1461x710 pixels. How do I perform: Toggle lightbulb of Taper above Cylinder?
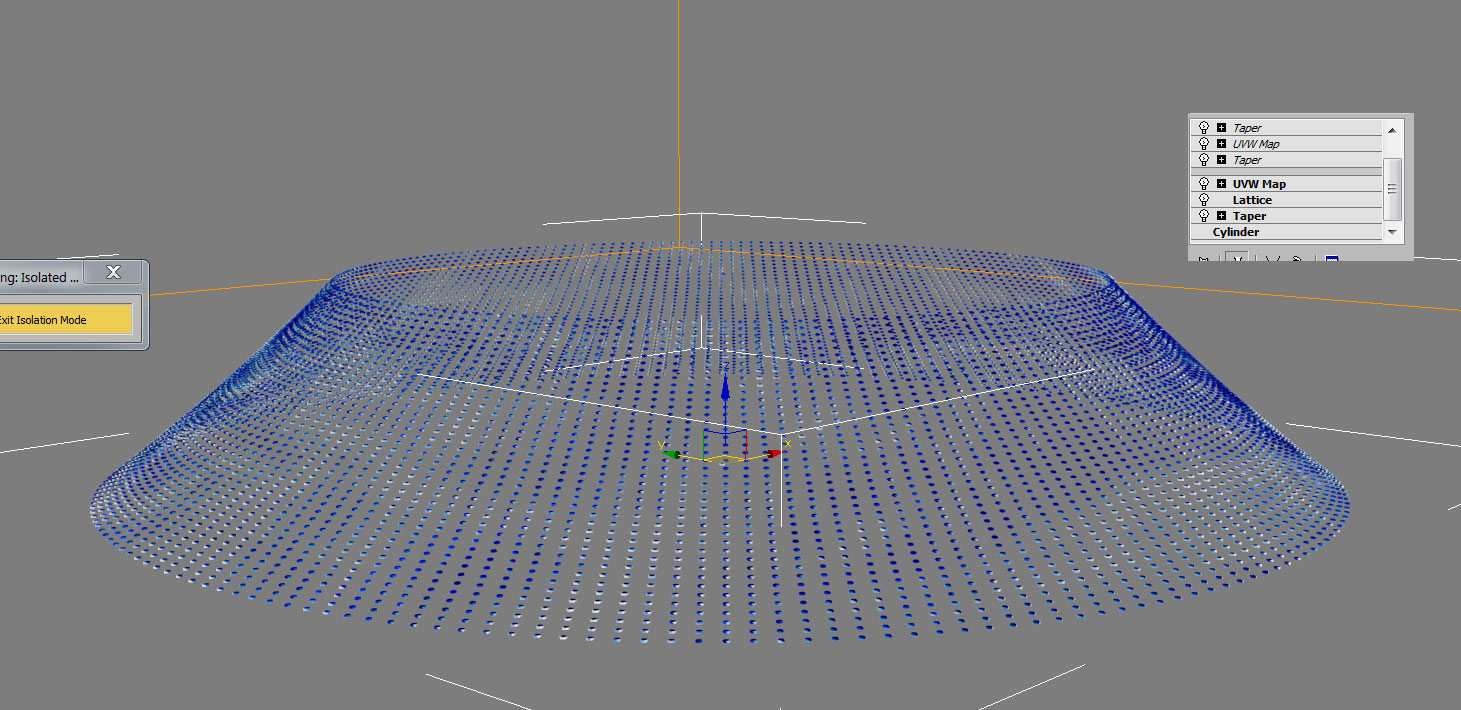[1204, 216]
